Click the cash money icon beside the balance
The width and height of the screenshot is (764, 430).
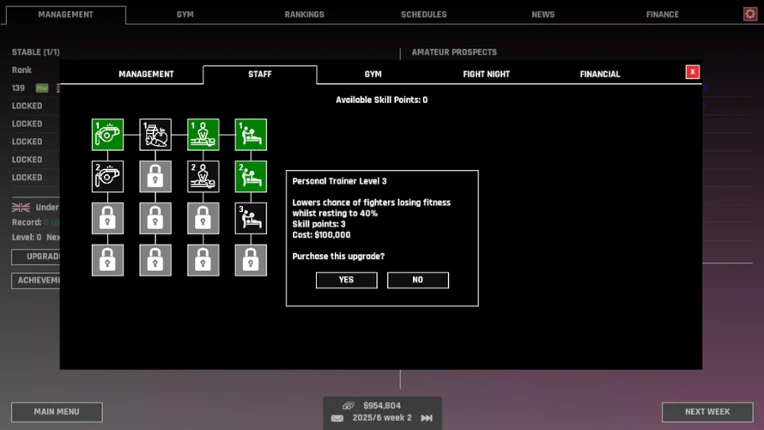[348, 405]
